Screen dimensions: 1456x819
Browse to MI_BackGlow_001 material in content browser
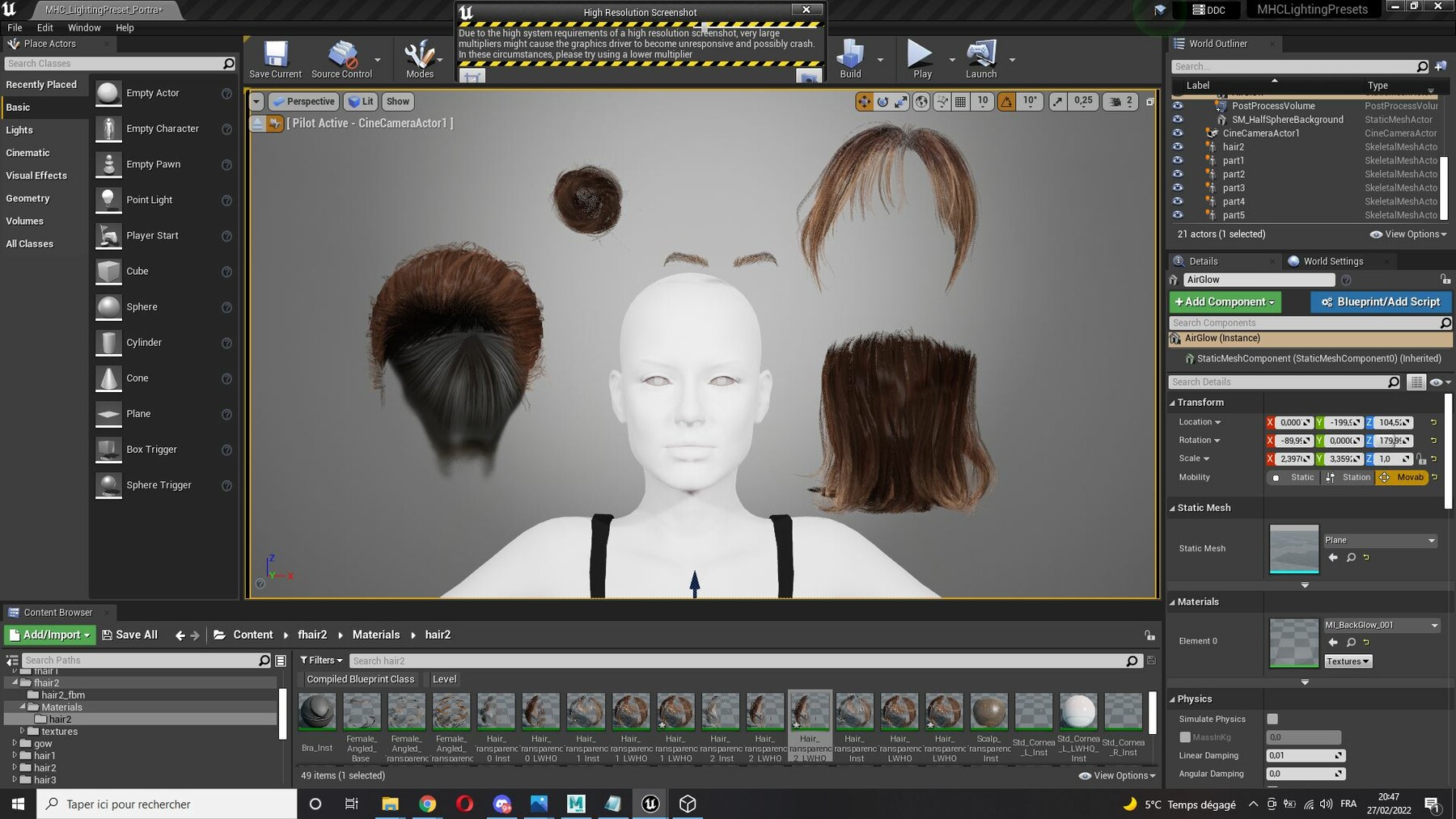click(1350, 642)
